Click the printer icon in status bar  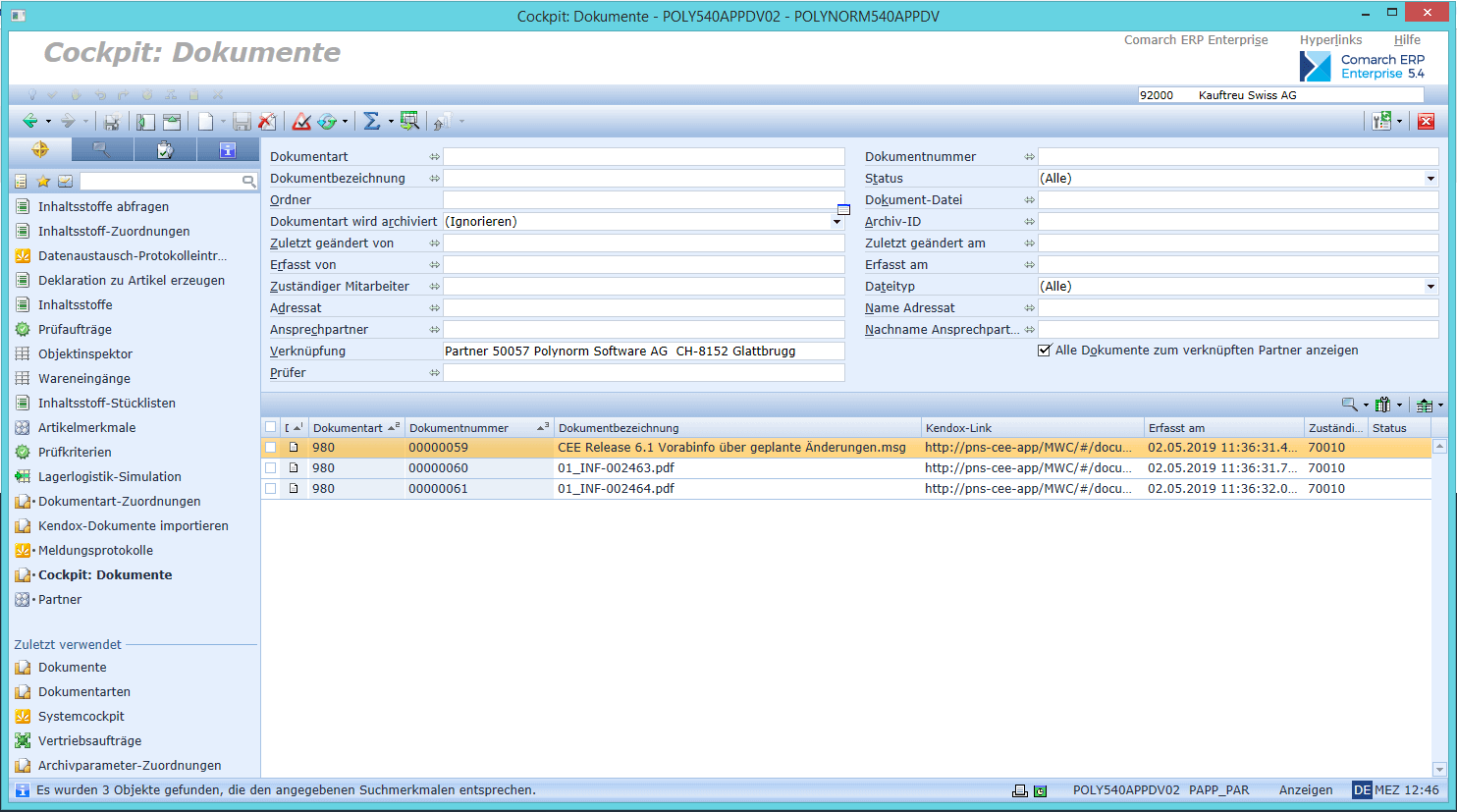[x=1020, y=790]
